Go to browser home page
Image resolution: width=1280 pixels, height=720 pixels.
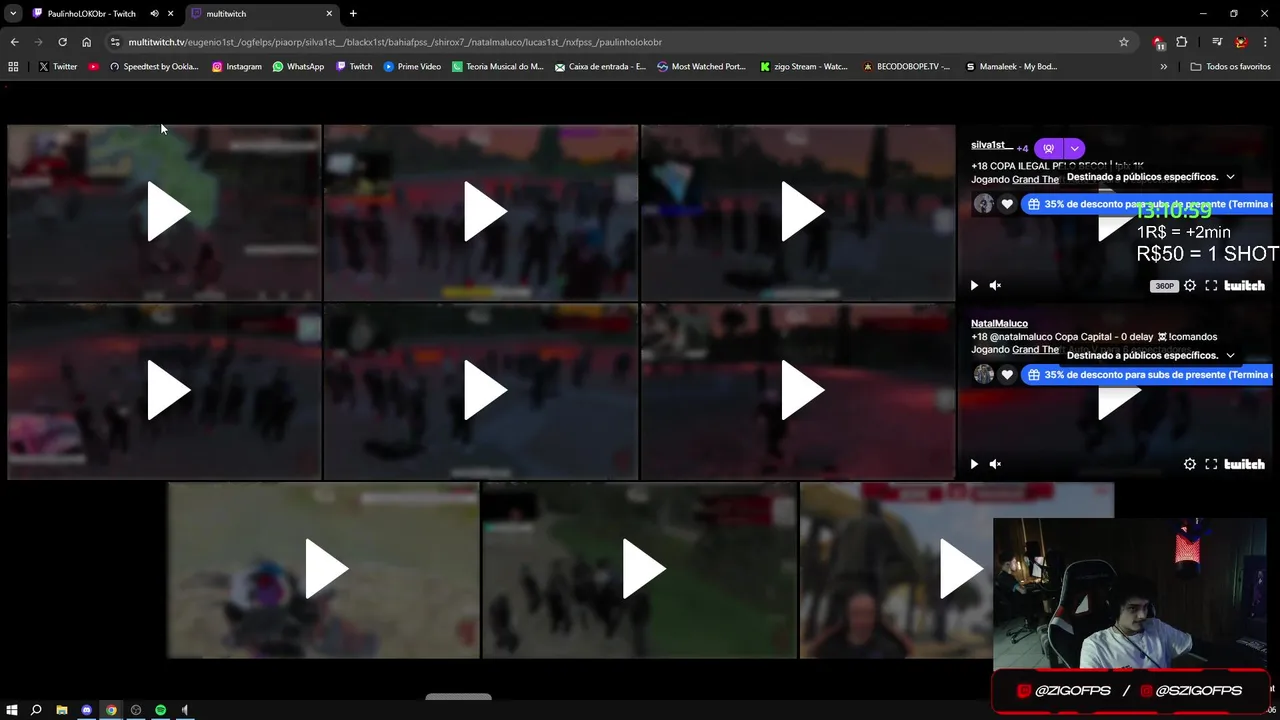pos(86,42)
